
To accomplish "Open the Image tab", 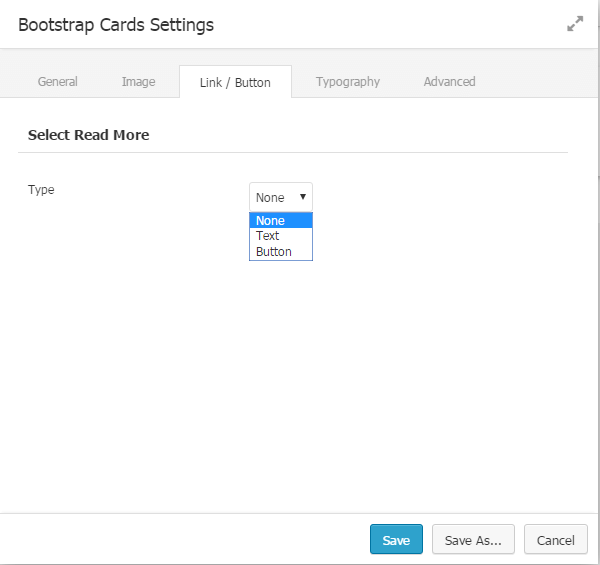I will tap(138, 82).
